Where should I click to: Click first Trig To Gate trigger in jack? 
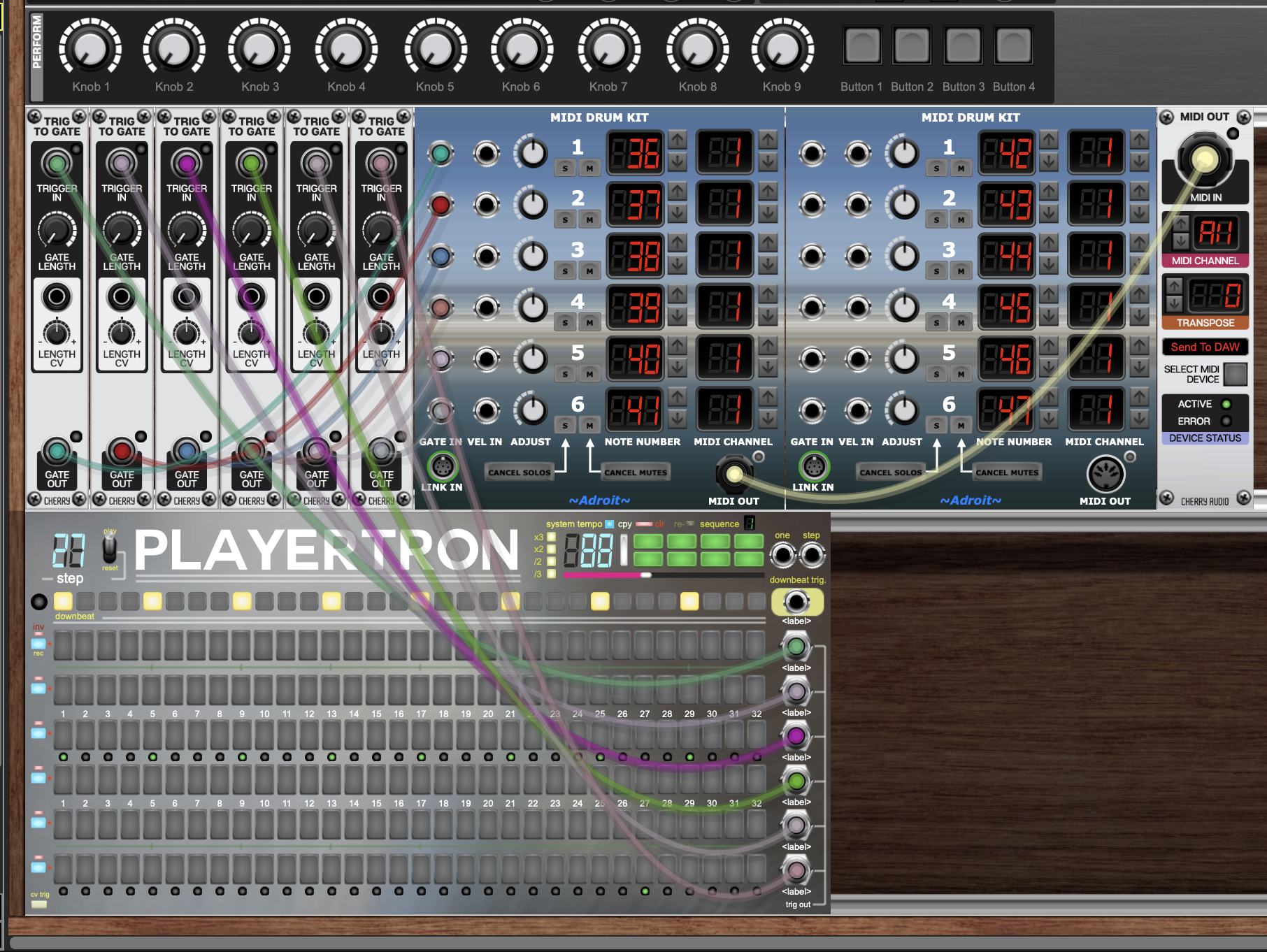57,164
